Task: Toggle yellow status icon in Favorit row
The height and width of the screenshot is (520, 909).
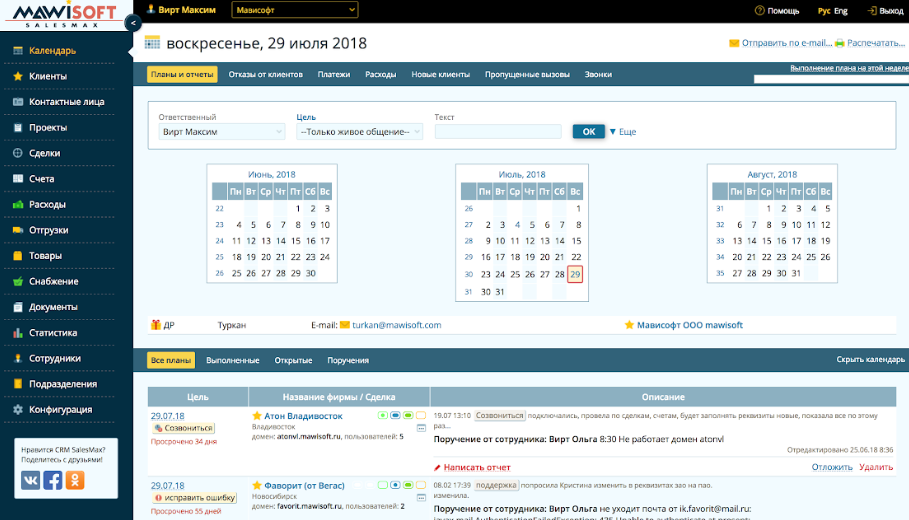Action: (x=421, y=485)
